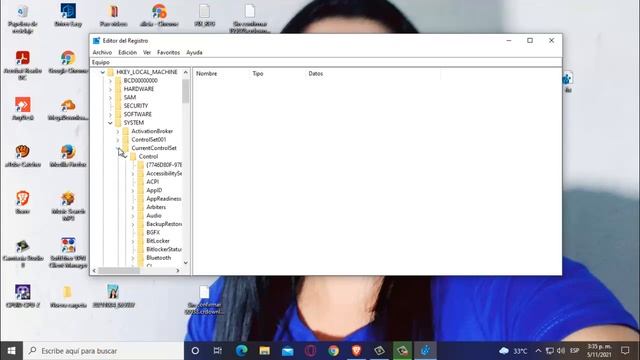Open the notification center icon
Screen dimensions: 640x360
(x=625, y=351)
